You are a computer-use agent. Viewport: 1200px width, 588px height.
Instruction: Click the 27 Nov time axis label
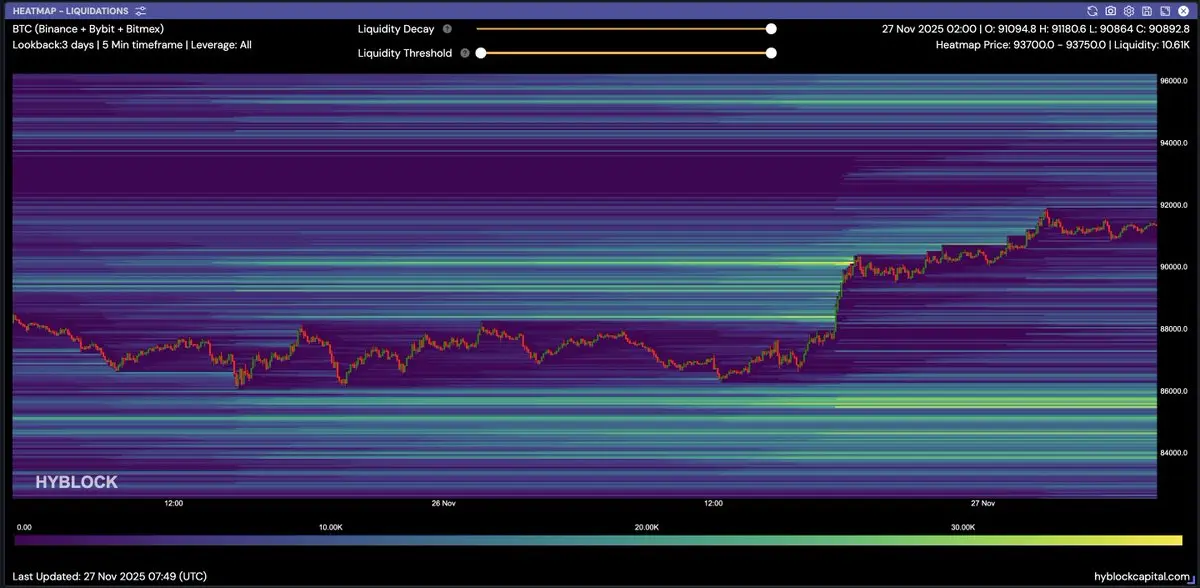click(x=983, y=503)
